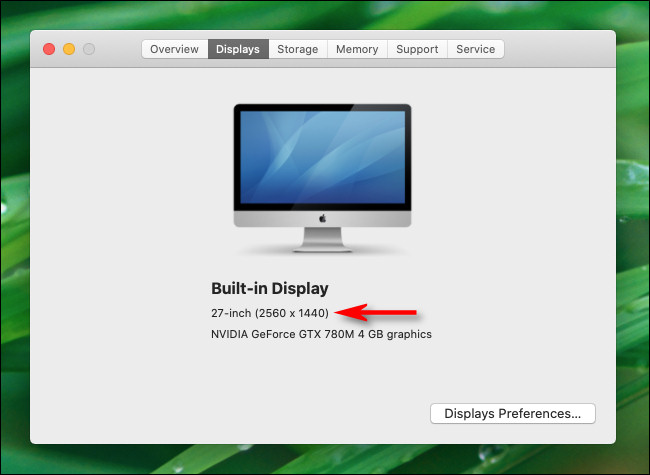This screenshot has width=650, height=475.
Task: Click the "NVIDIA GeForce GTX 780M 4 GB graphics" text
Action: pyautogui.click(x=321, y=334)
